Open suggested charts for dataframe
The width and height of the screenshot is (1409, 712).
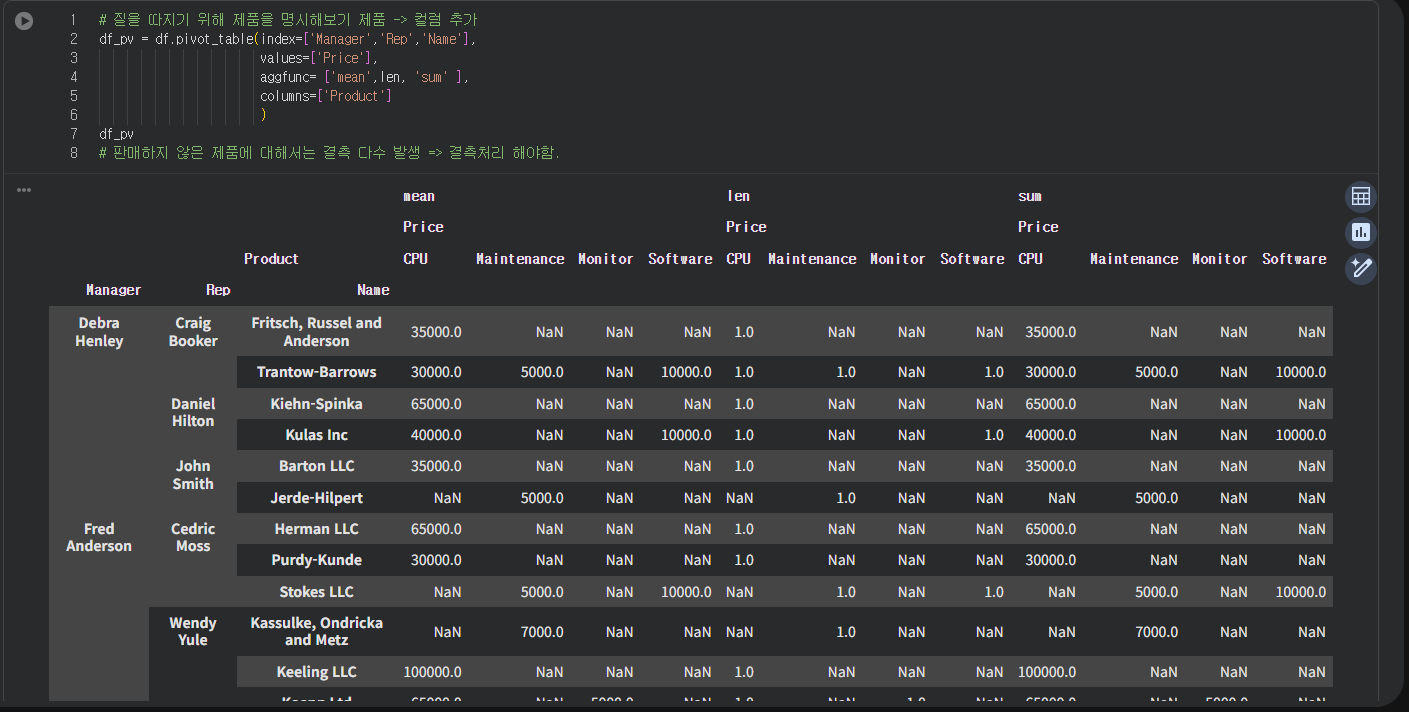(1360, 233)
